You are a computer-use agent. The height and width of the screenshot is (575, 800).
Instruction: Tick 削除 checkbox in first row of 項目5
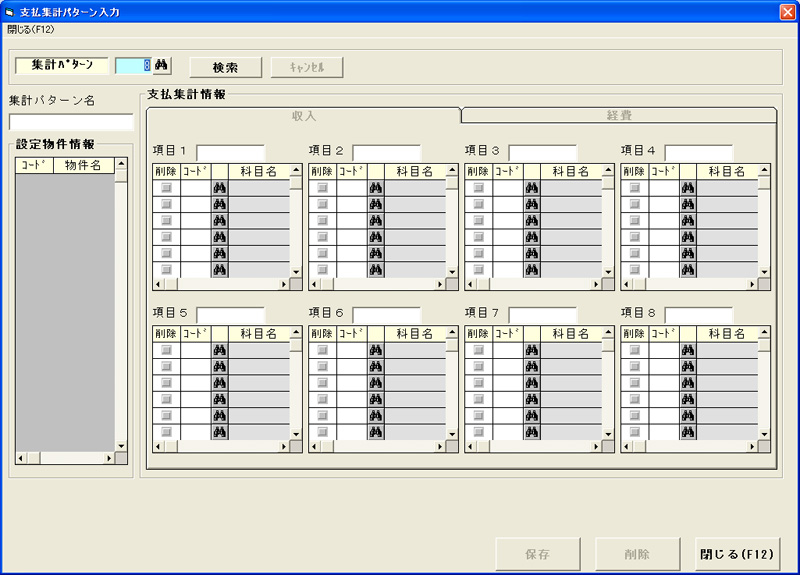(x=166, y=350)
